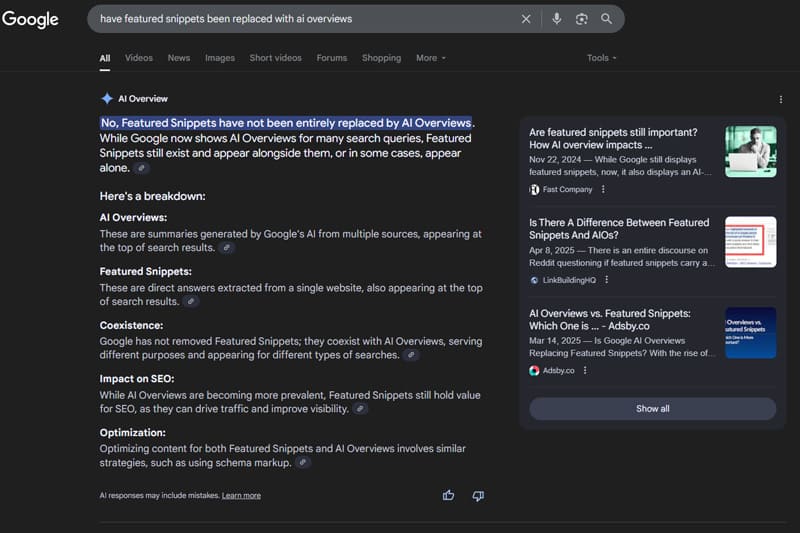Open Google Lens image search icon
Screen dimensions: 800x533
click(582, 19)
